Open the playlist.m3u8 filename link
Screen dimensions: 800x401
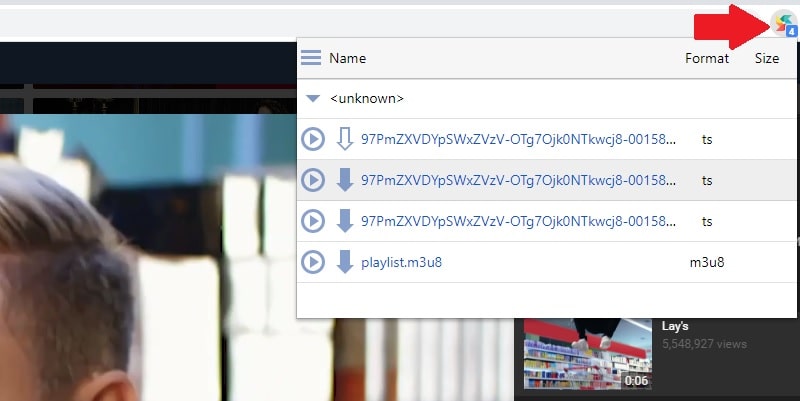pyautogui.click(x=402, y=262)
